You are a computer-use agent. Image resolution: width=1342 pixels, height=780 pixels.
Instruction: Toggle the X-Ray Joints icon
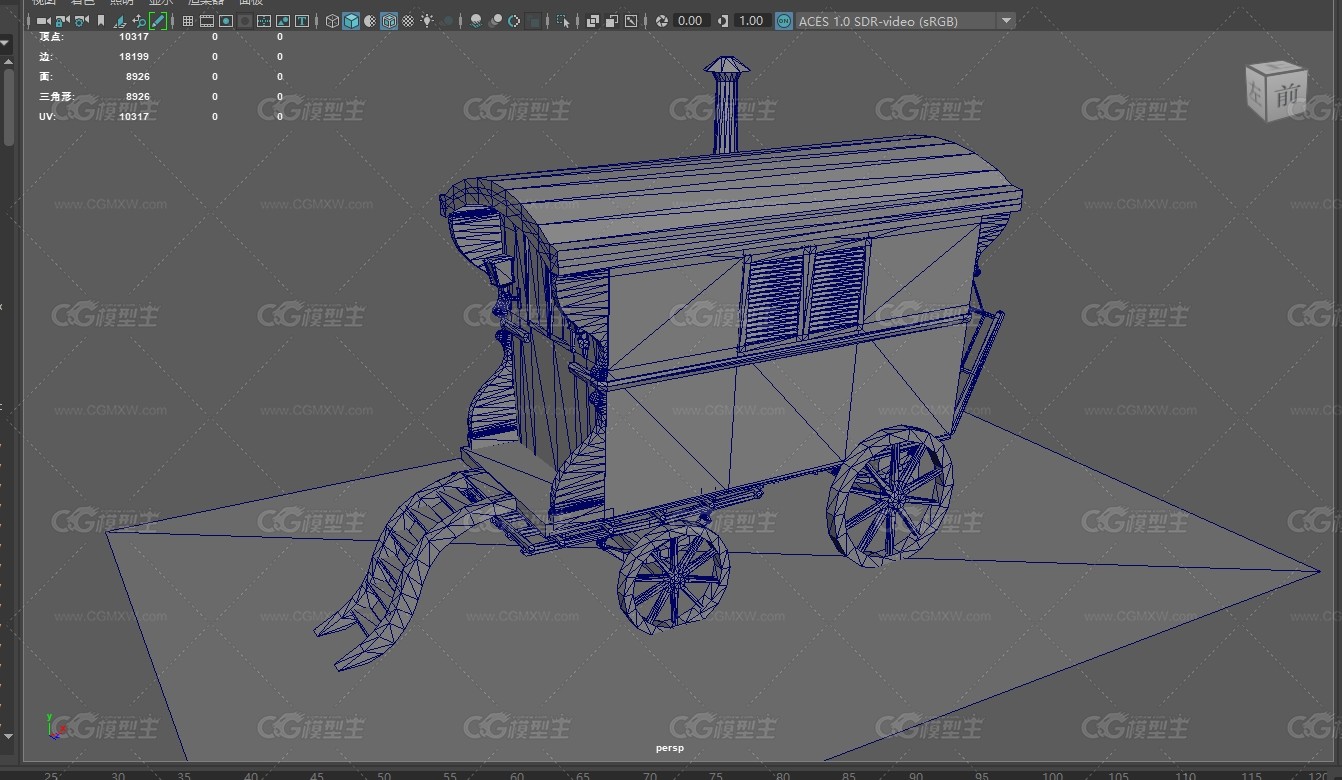click(x=631, y=21)
